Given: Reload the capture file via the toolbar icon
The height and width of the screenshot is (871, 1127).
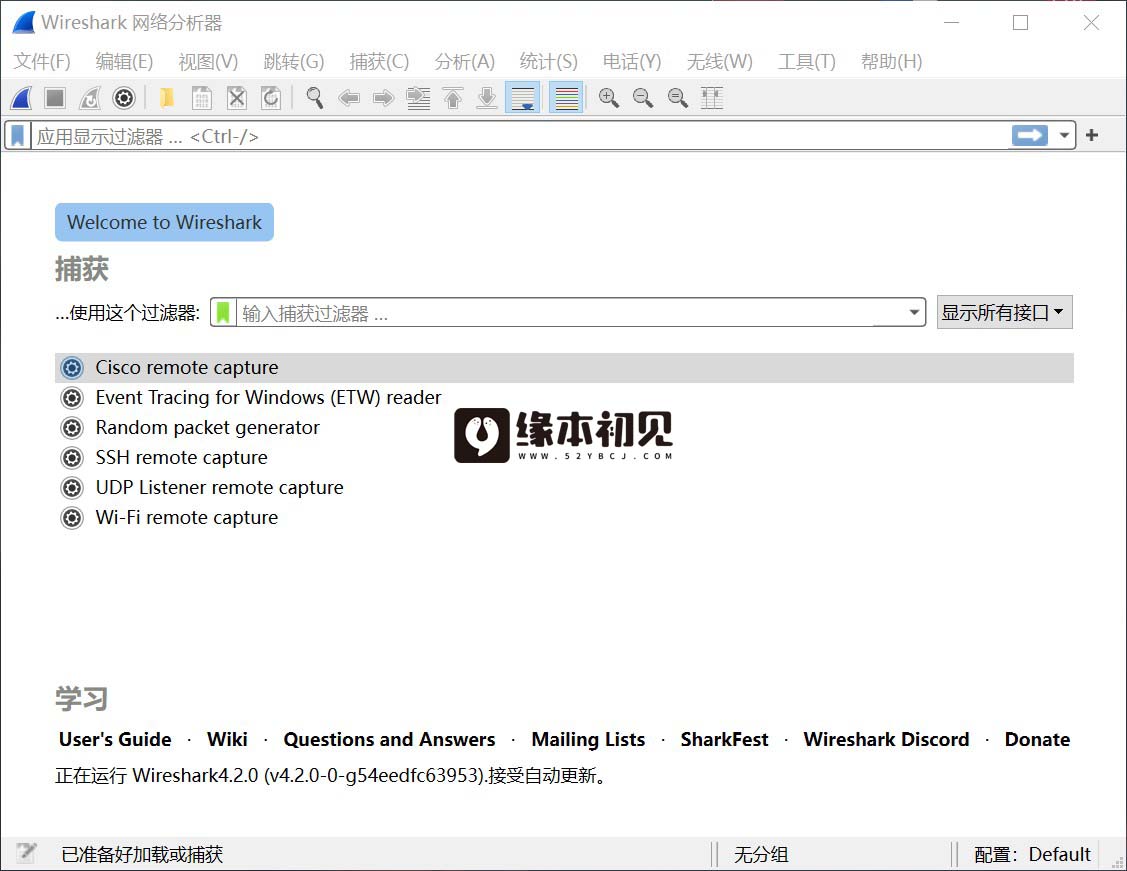Looking at the screenshot, I should (x=271, y=98).
